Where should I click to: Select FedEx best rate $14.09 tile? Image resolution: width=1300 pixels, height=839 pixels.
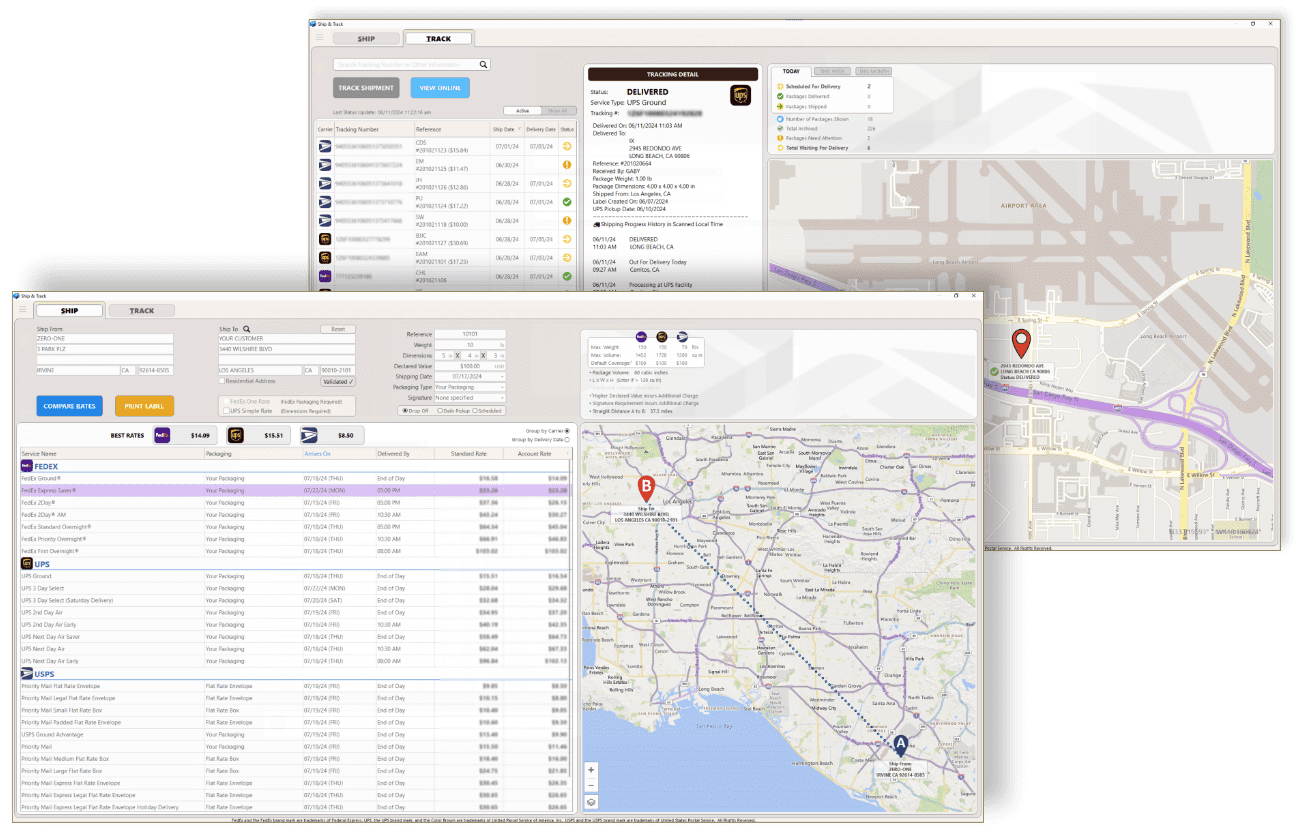click(184, 435)
